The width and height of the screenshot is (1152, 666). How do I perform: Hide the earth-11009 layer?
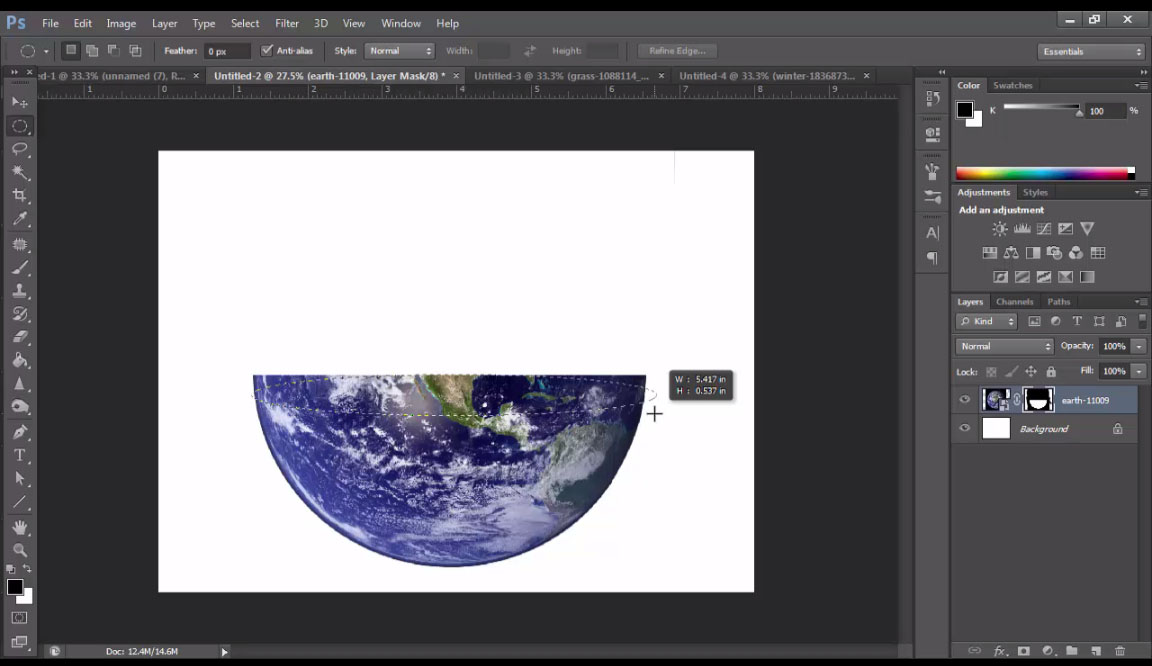[964, 399]
